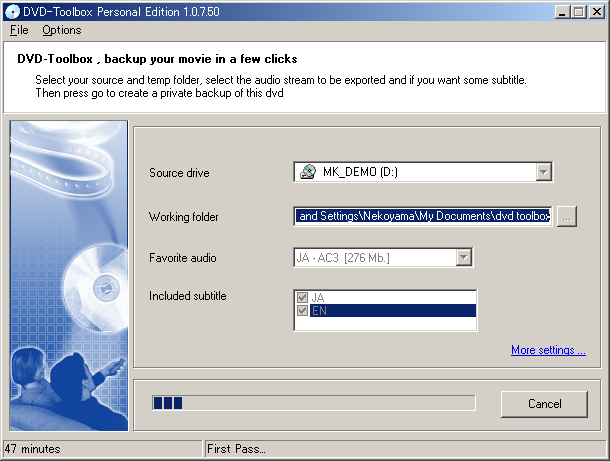610x461 pixels.
Task: Click the disc drive icon beside MK_DEMO
Action: point(307,172)
